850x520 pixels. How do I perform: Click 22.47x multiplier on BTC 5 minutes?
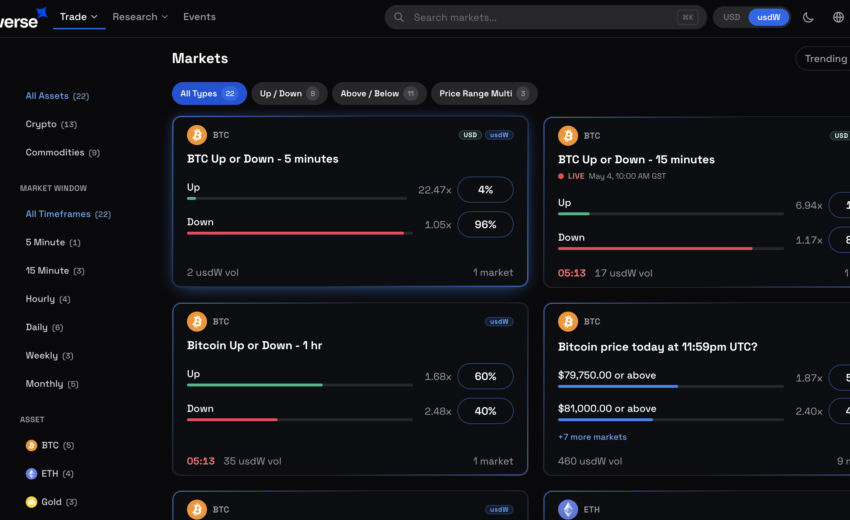pyautogui.click(x=435, y=190)
